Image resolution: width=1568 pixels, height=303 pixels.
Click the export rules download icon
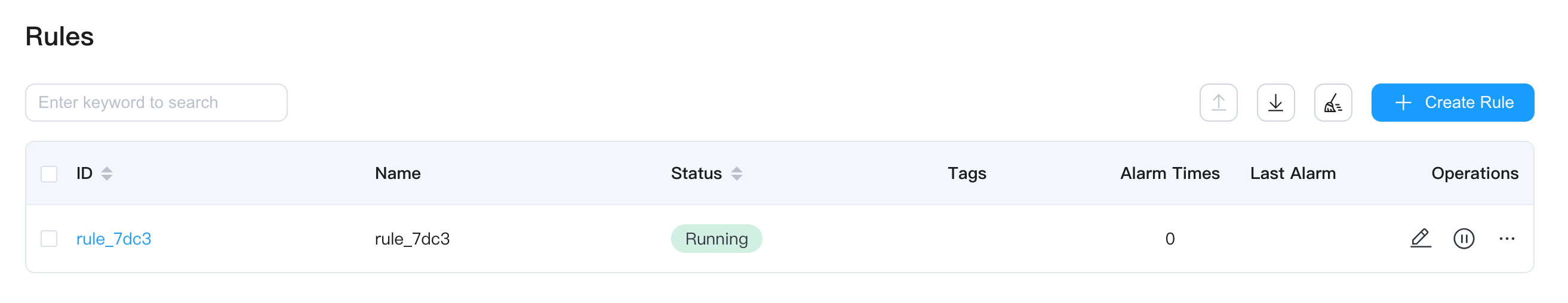click(x=1275, y=102)
